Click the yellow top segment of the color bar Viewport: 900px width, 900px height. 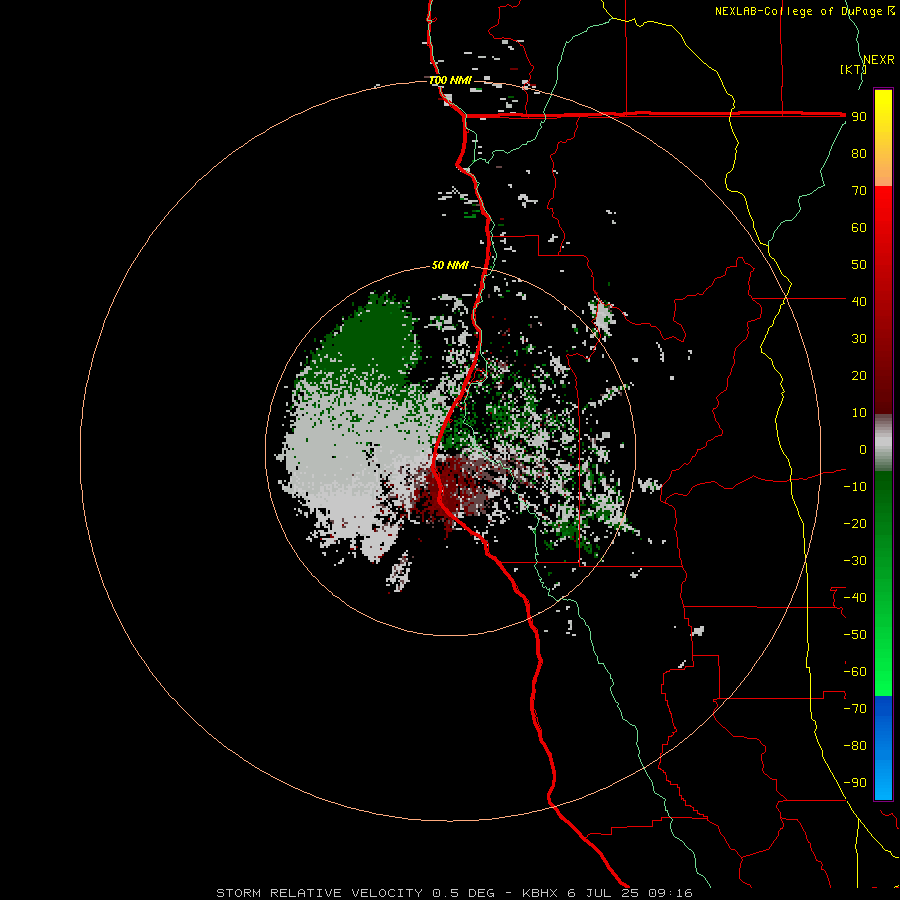pyautogui.click(x=883, y=138)
